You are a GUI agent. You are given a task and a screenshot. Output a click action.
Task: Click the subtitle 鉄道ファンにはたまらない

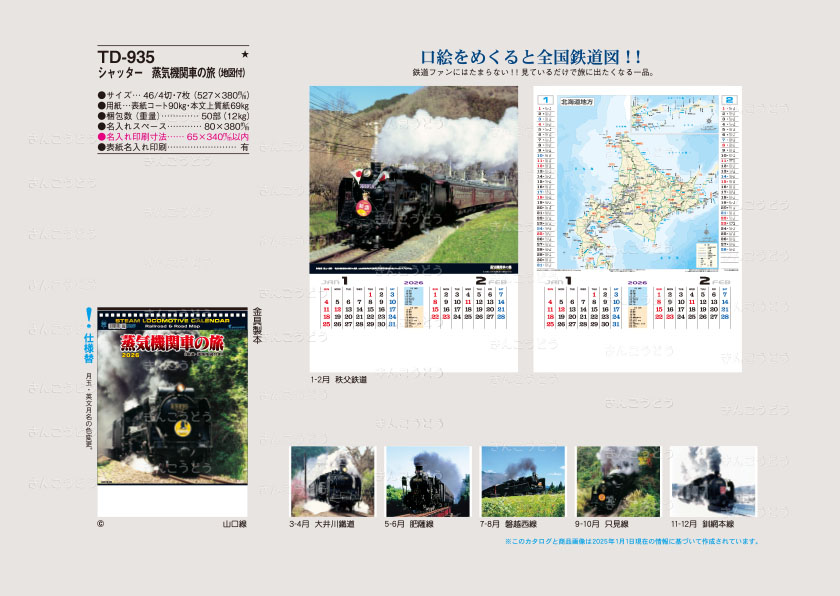click(533, 72)
